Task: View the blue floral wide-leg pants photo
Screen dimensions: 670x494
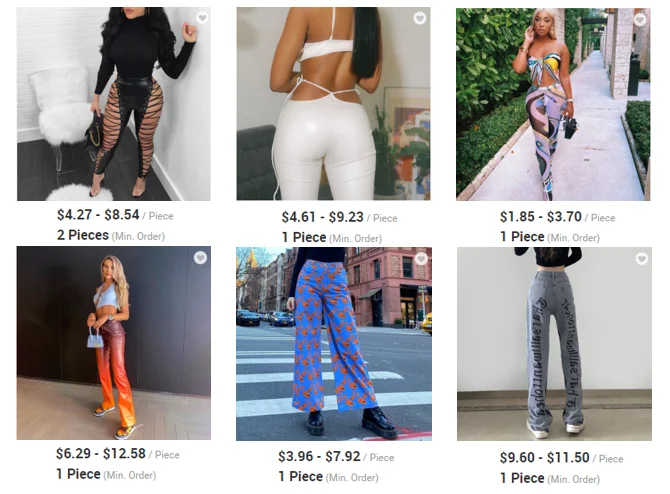Action: [x=334, y=344]
